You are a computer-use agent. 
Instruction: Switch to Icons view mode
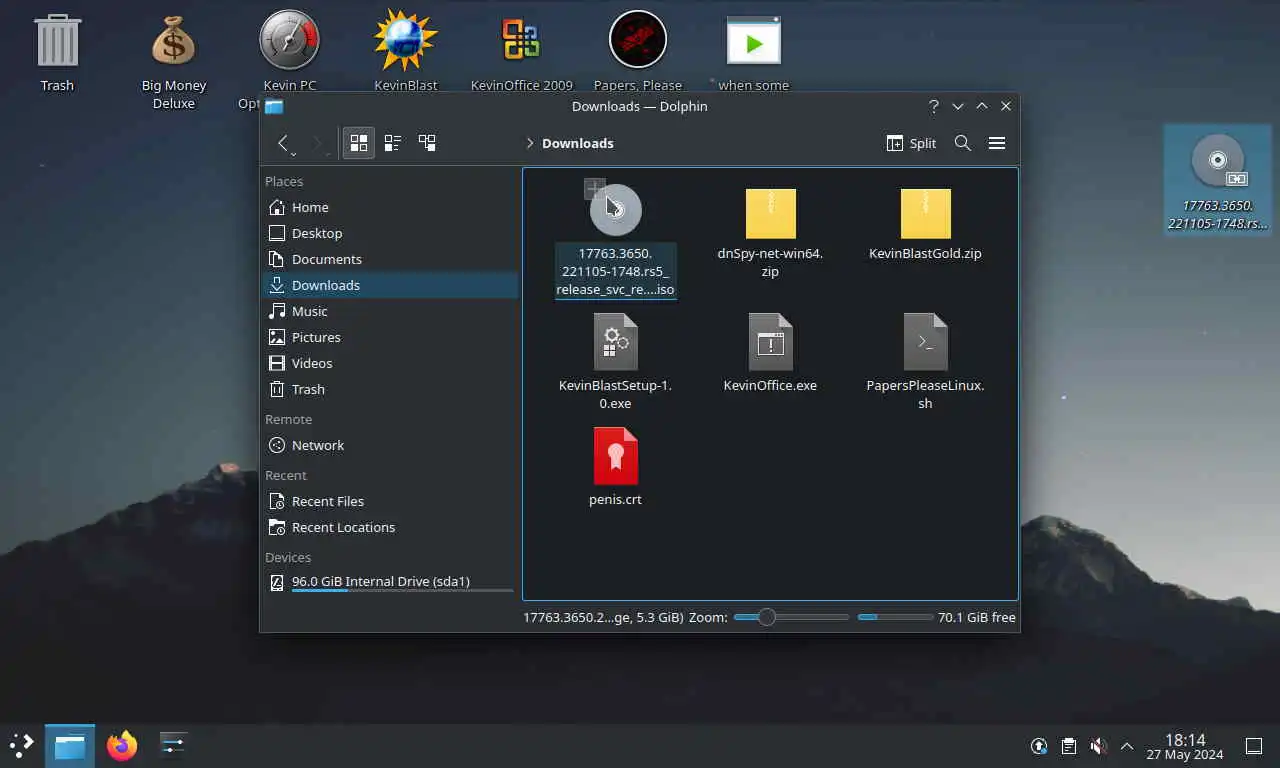[359, 143]
